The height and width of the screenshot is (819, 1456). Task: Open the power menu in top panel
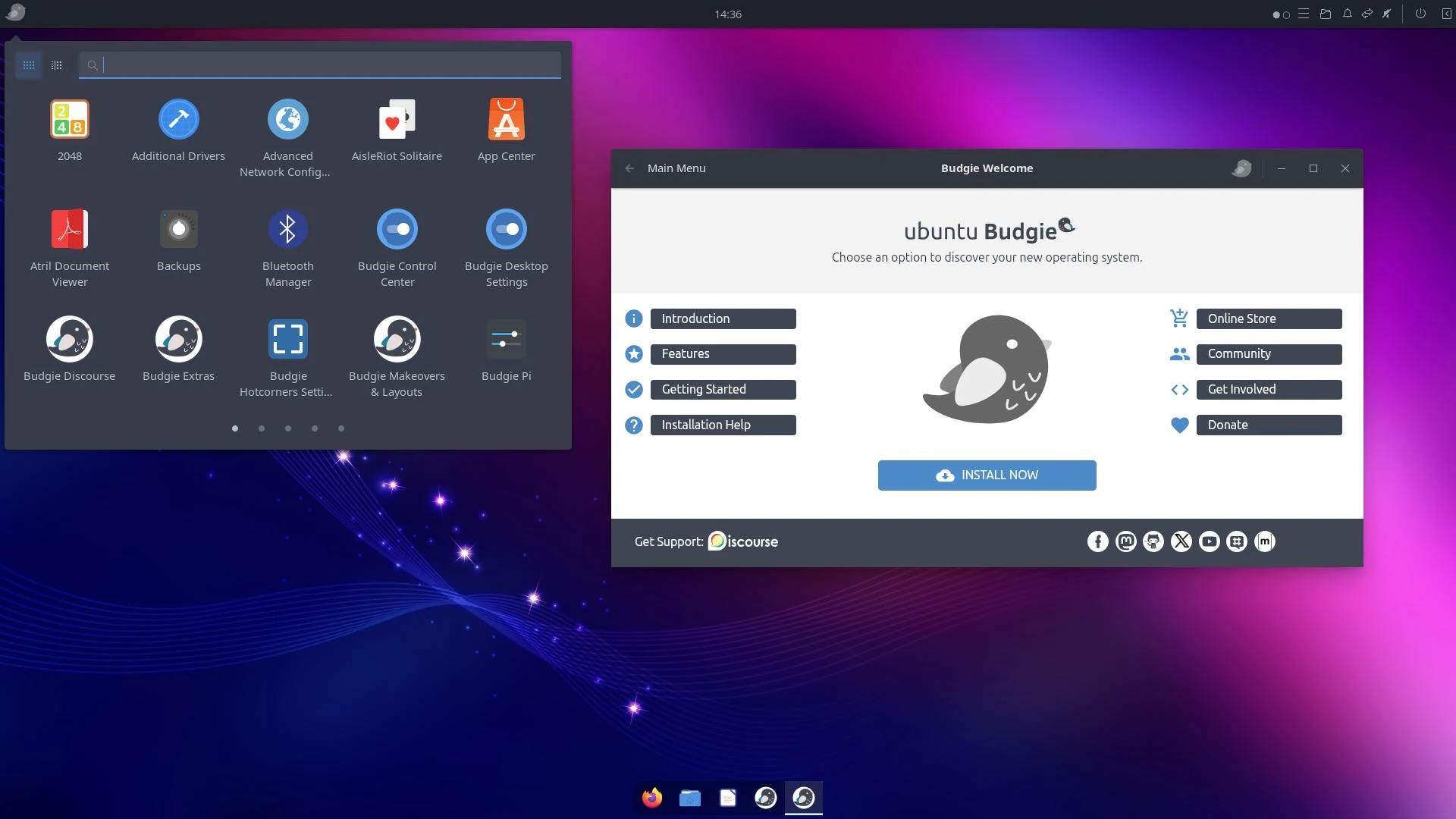pyautogui.click(x=1420, y=14)
